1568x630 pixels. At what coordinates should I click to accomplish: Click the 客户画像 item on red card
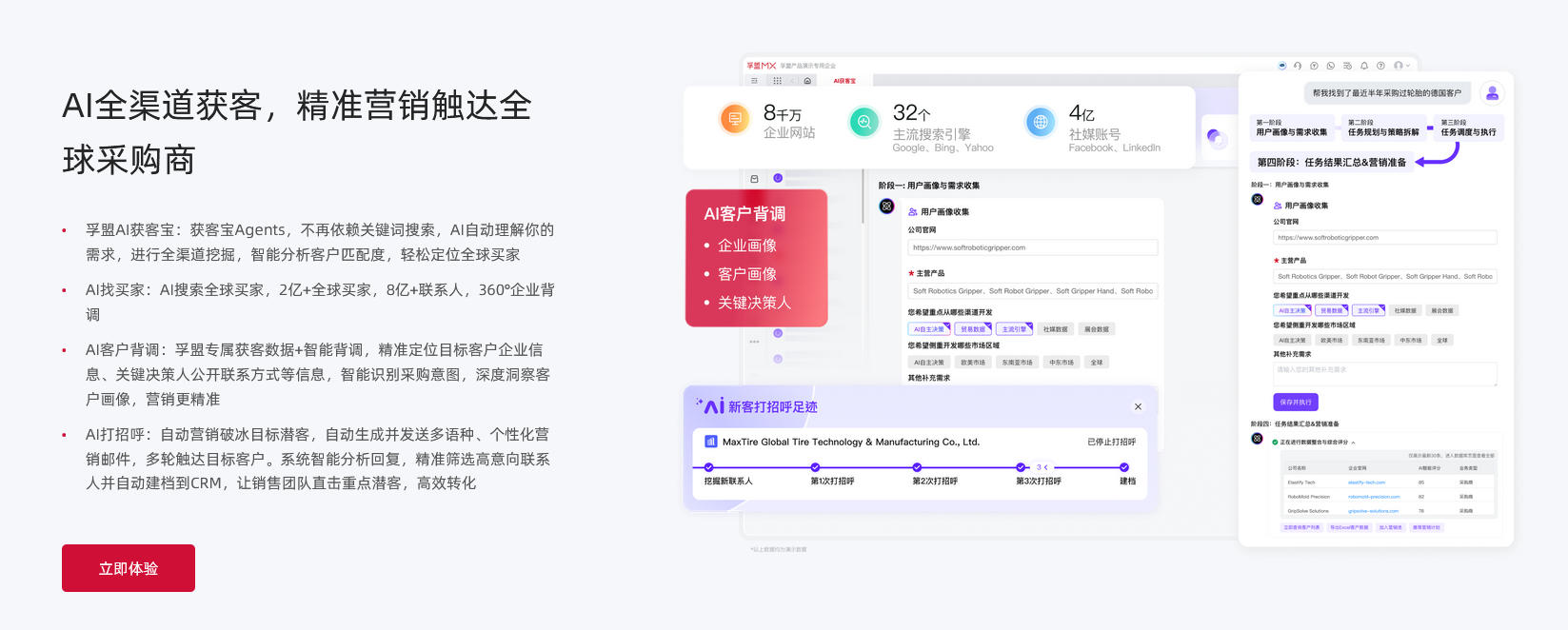(x=747, y=274)
